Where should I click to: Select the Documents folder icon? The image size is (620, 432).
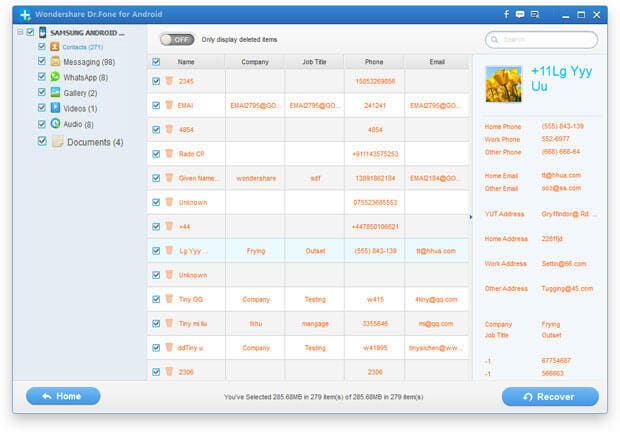click(57, 141)
